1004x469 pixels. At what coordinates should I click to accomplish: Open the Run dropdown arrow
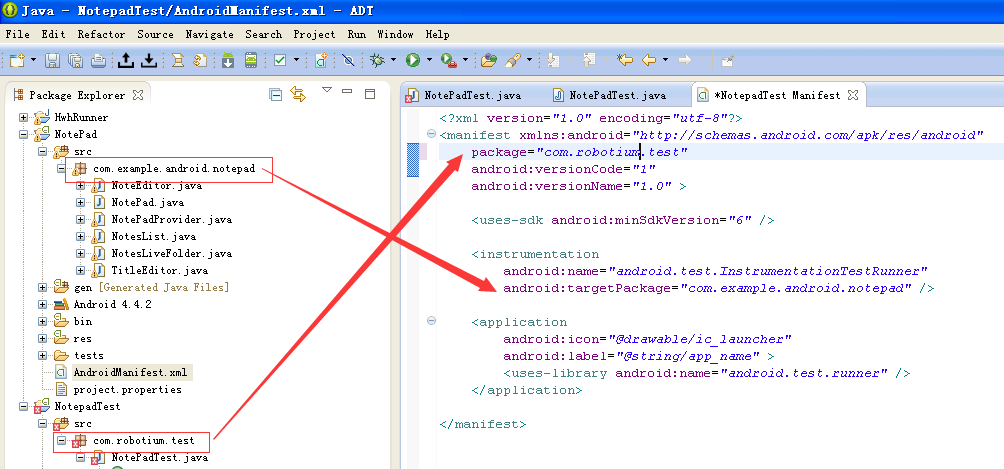[x=428, y=60]
